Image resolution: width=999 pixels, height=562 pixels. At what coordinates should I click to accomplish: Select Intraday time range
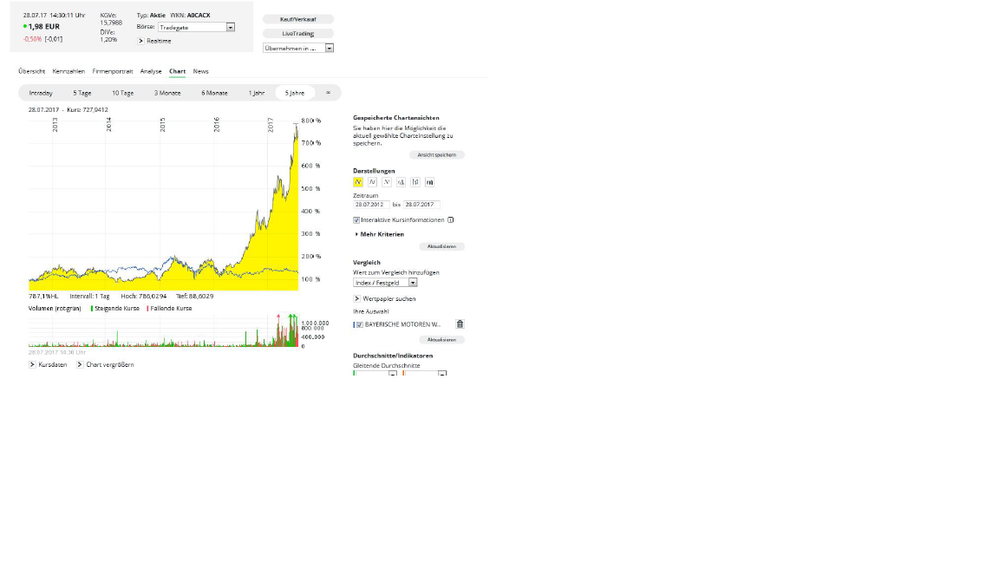[41, 93]
